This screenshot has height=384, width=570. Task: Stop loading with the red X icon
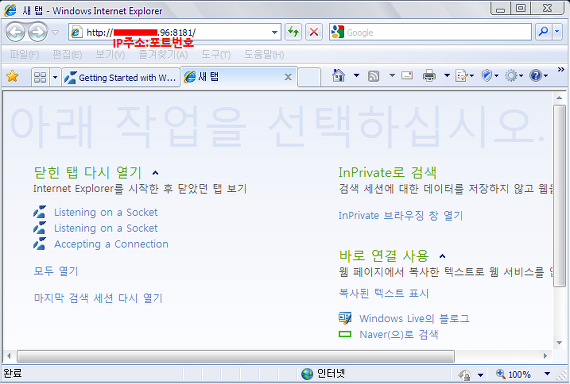tap(314, 32)
